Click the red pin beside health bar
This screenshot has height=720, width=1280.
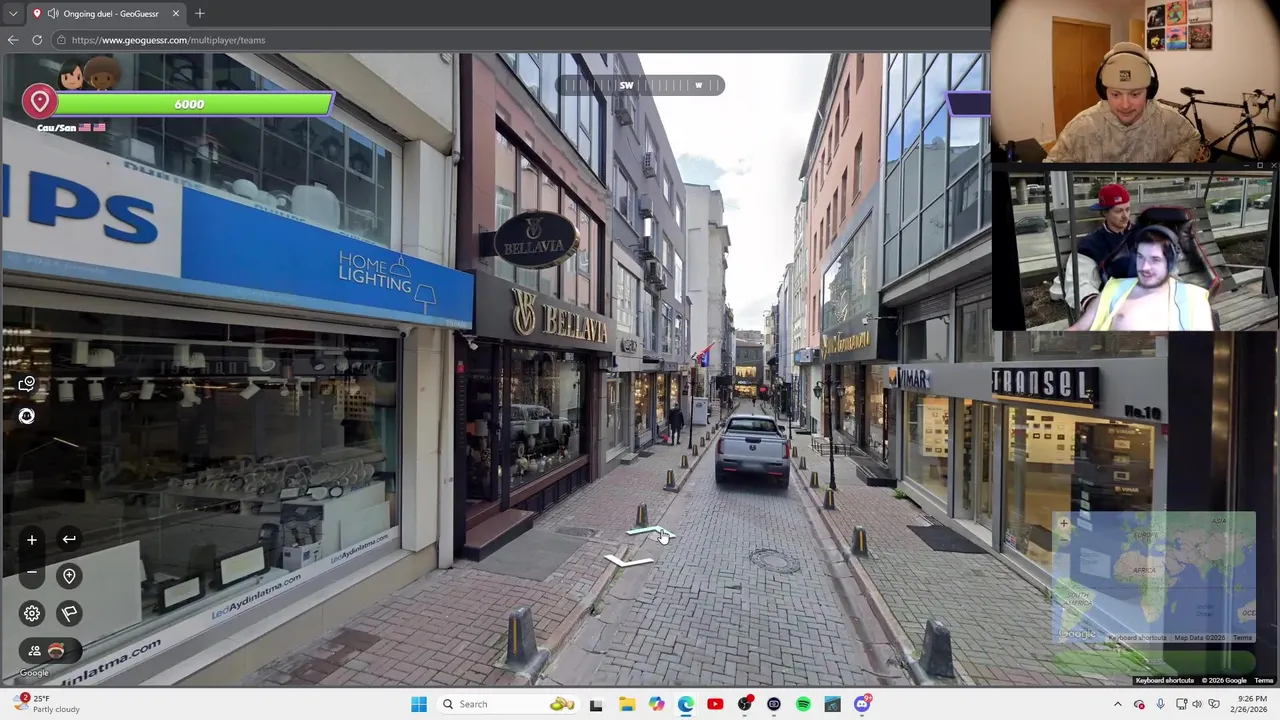(40, 101)
